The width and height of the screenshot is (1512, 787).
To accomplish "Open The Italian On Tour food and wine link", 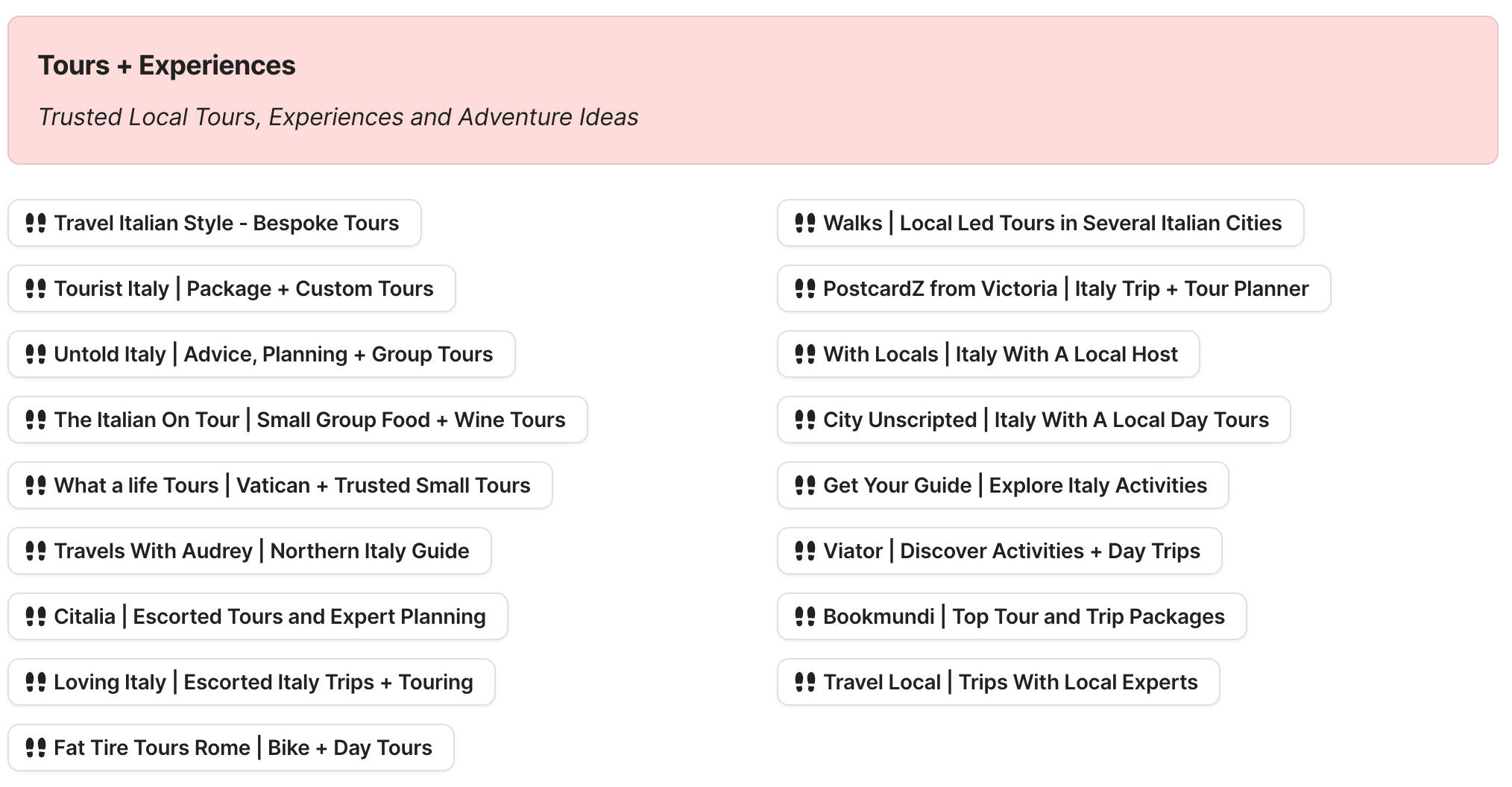I will point(309,420).
